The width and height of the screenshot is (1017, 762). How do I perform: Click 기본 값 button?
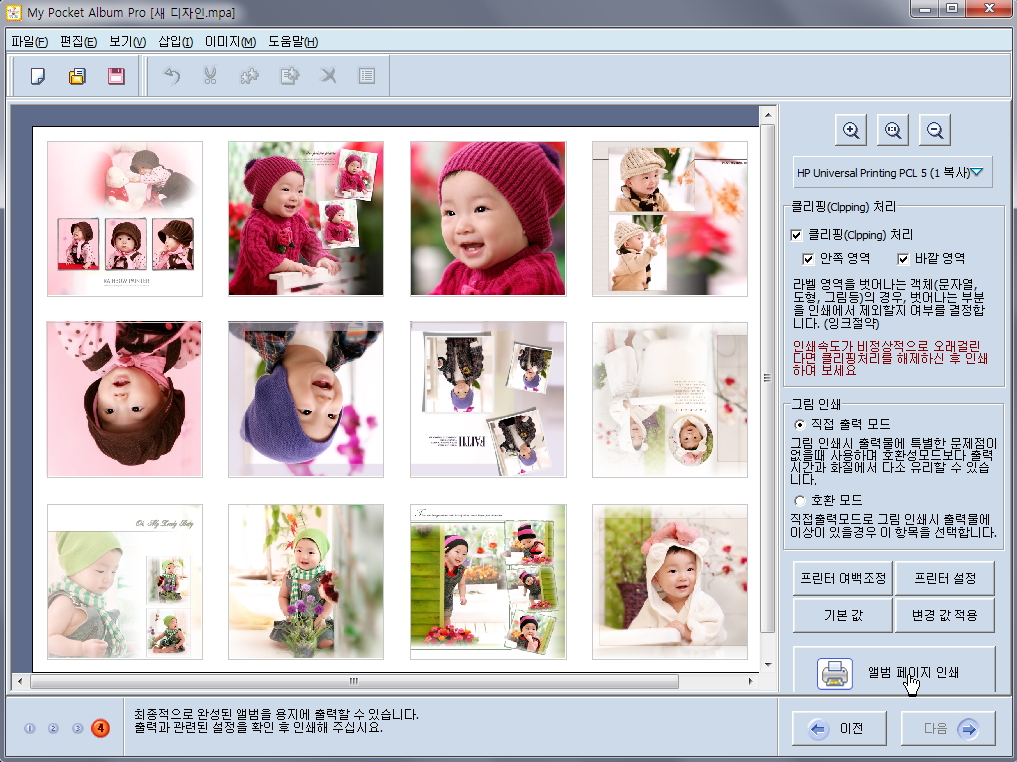click(843, 615)
